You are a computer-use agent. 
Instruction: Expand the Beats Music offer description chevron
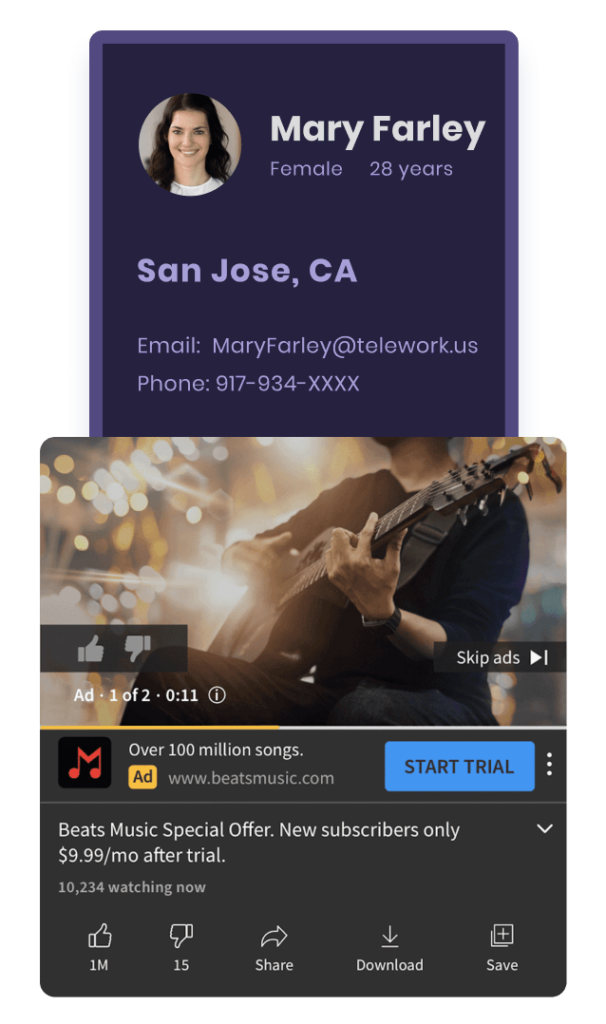click(545, 829)
